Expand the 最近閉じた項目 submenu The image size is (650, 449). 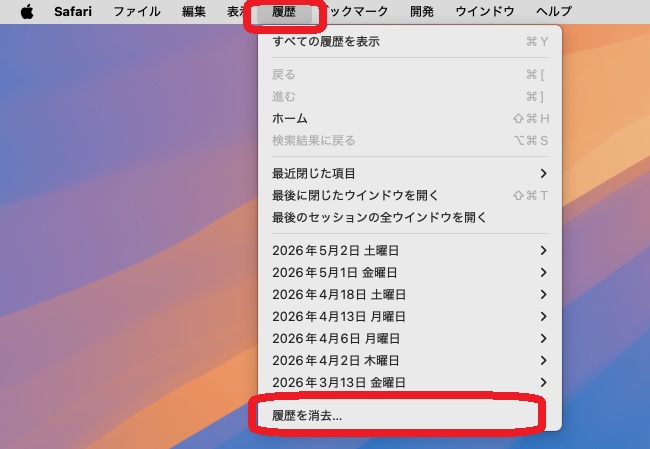point(410,173)
